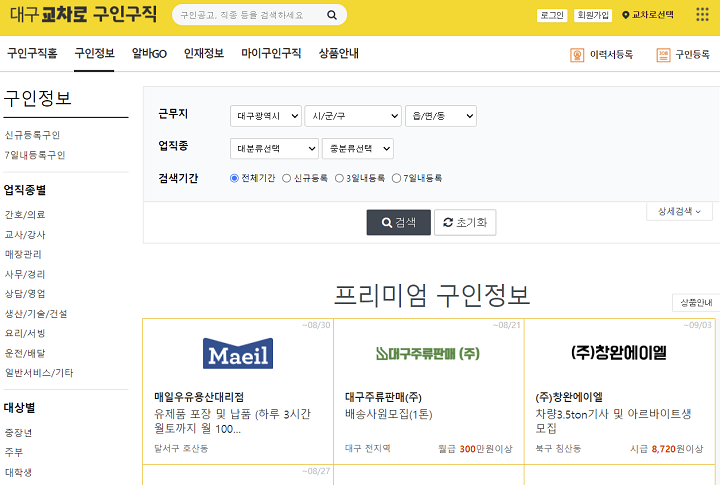Select 요리/서빙 job category
Screen dimensions: 720x485
click(x=25, y=333)
